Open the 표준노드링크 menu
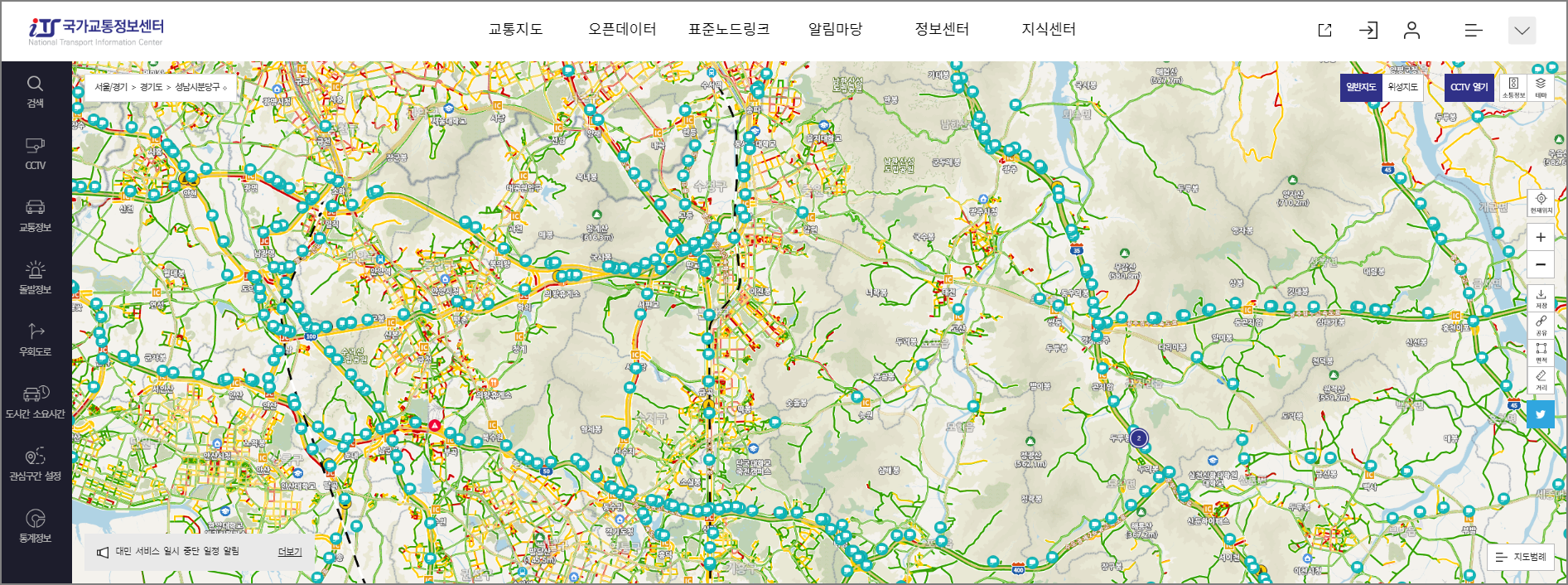1568x585 pixels. [x=729, y=29]
